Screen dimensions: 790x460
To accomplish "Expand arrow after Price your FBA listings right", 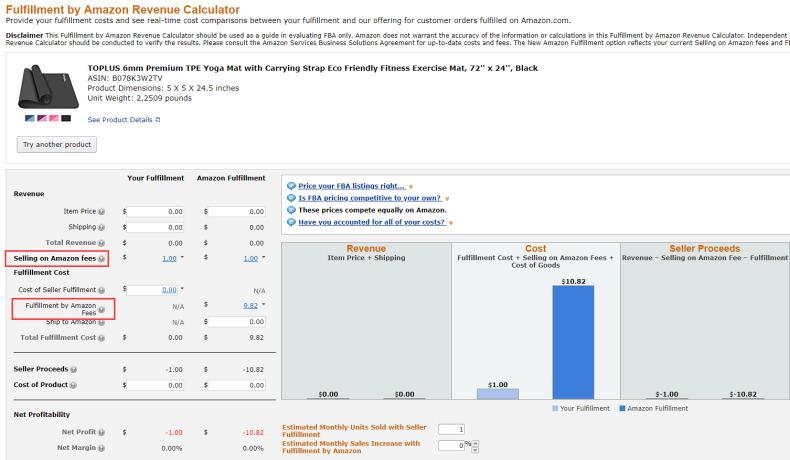I will [x=411, y=187].
